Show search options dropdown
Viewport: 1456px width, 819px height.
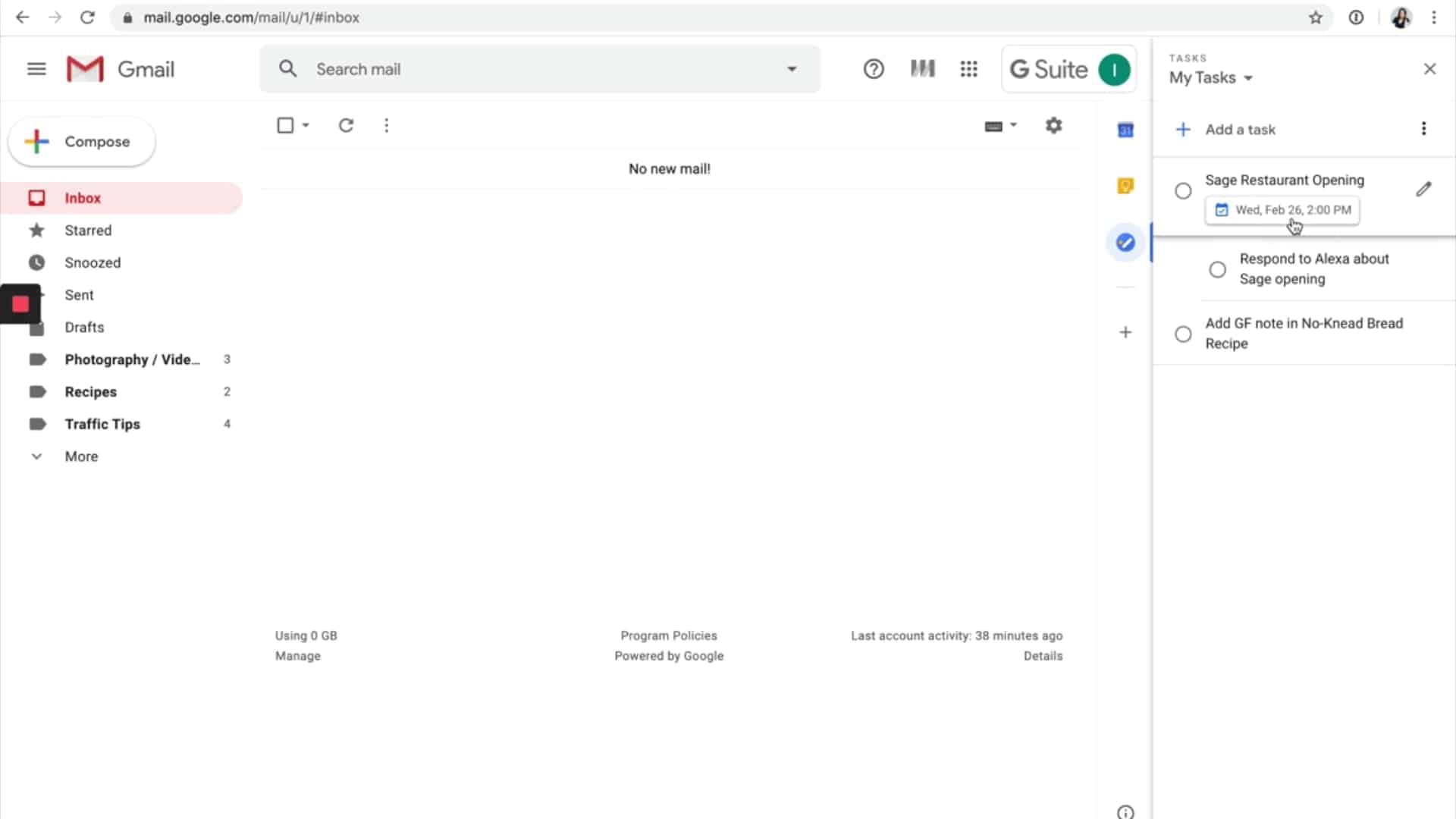[792, 69]
